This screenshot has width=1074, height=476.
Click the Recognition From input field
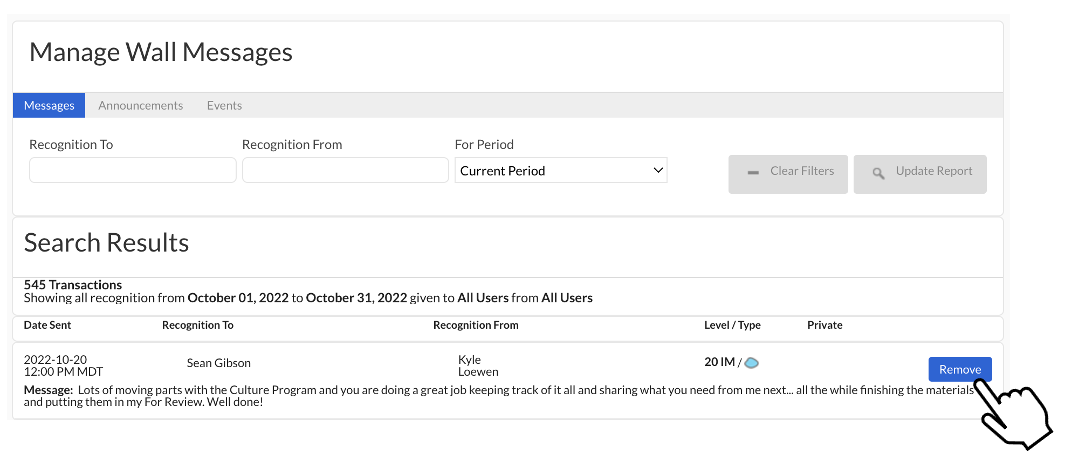point(345,170)
